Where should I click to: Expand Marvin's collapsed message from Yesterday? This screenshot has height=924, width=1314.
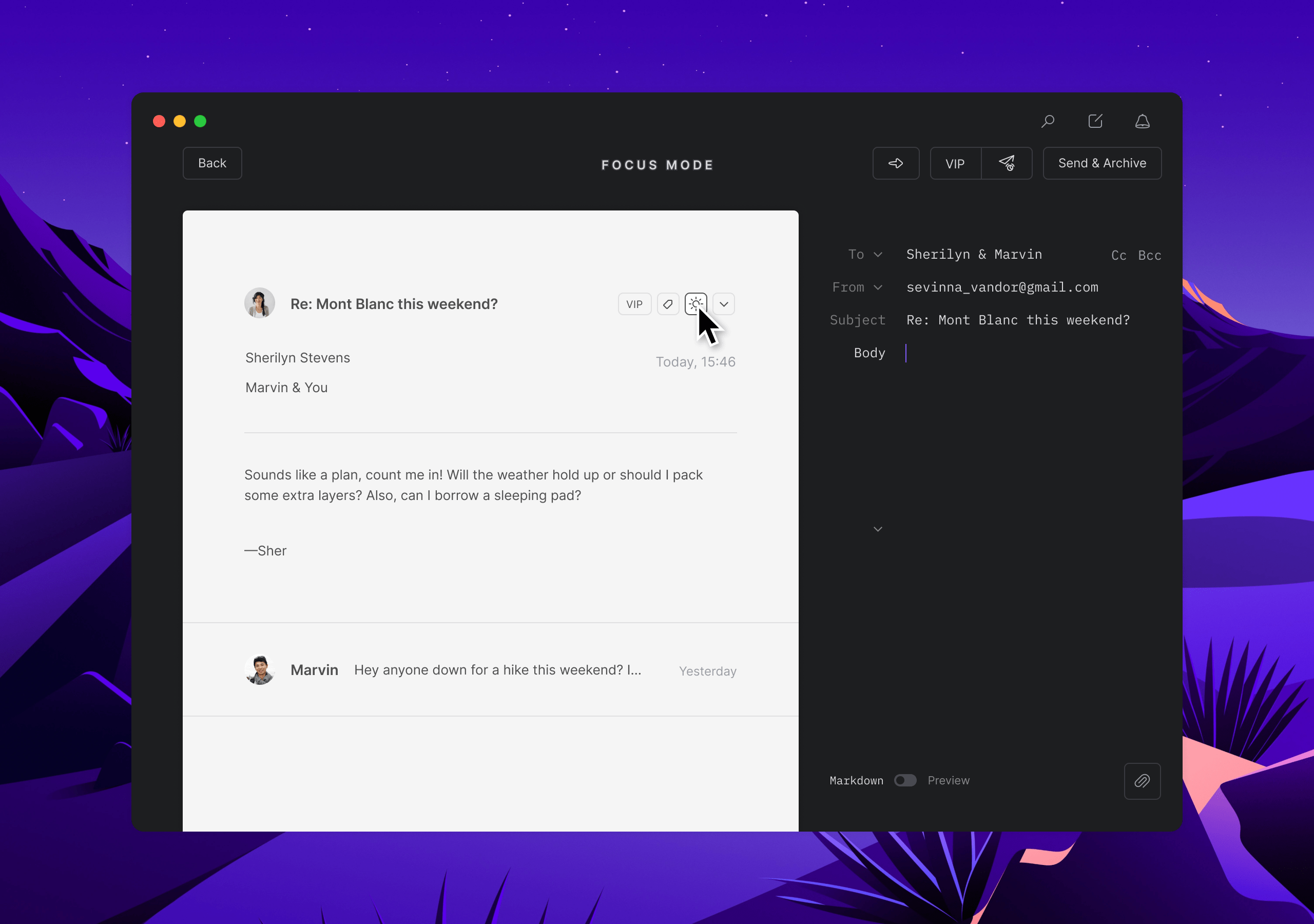pyautogui.click(x=491, y=670)
